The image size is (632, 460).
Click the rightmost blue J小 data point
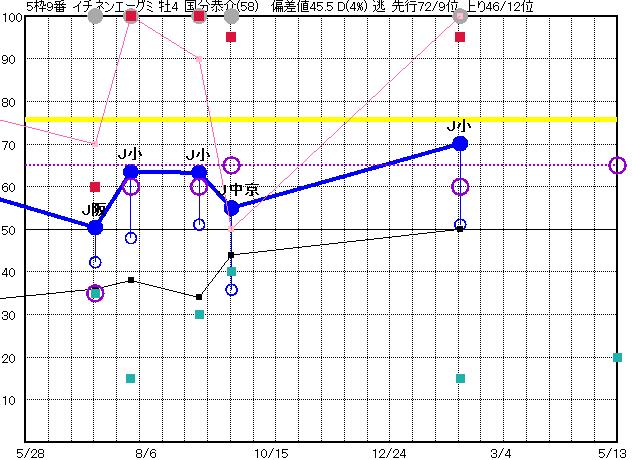(460, 144)
